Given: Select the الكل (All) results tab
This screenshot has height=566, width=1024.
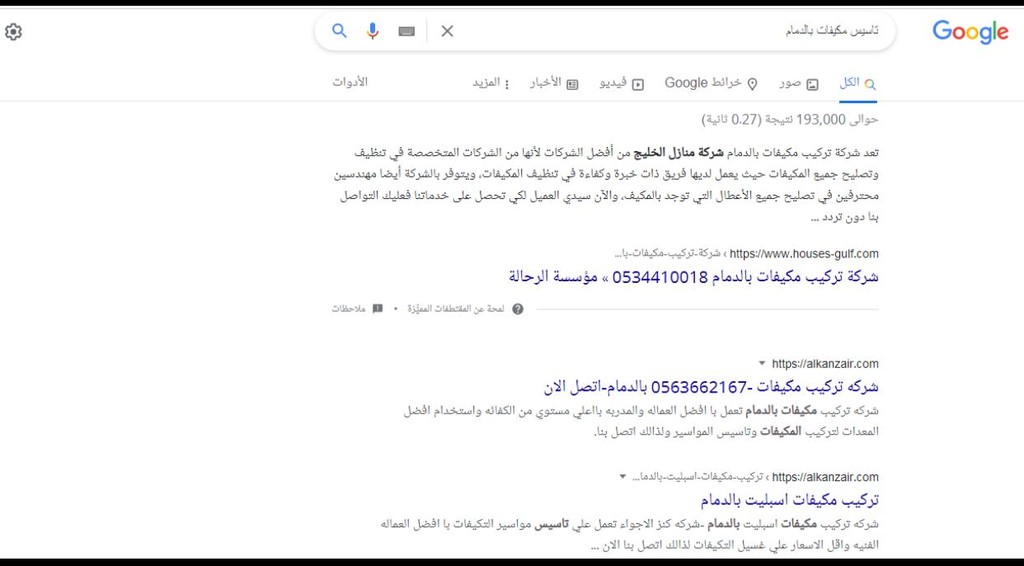Looking at the screenshot, I should pyautogui.click(x=857, y=83).
